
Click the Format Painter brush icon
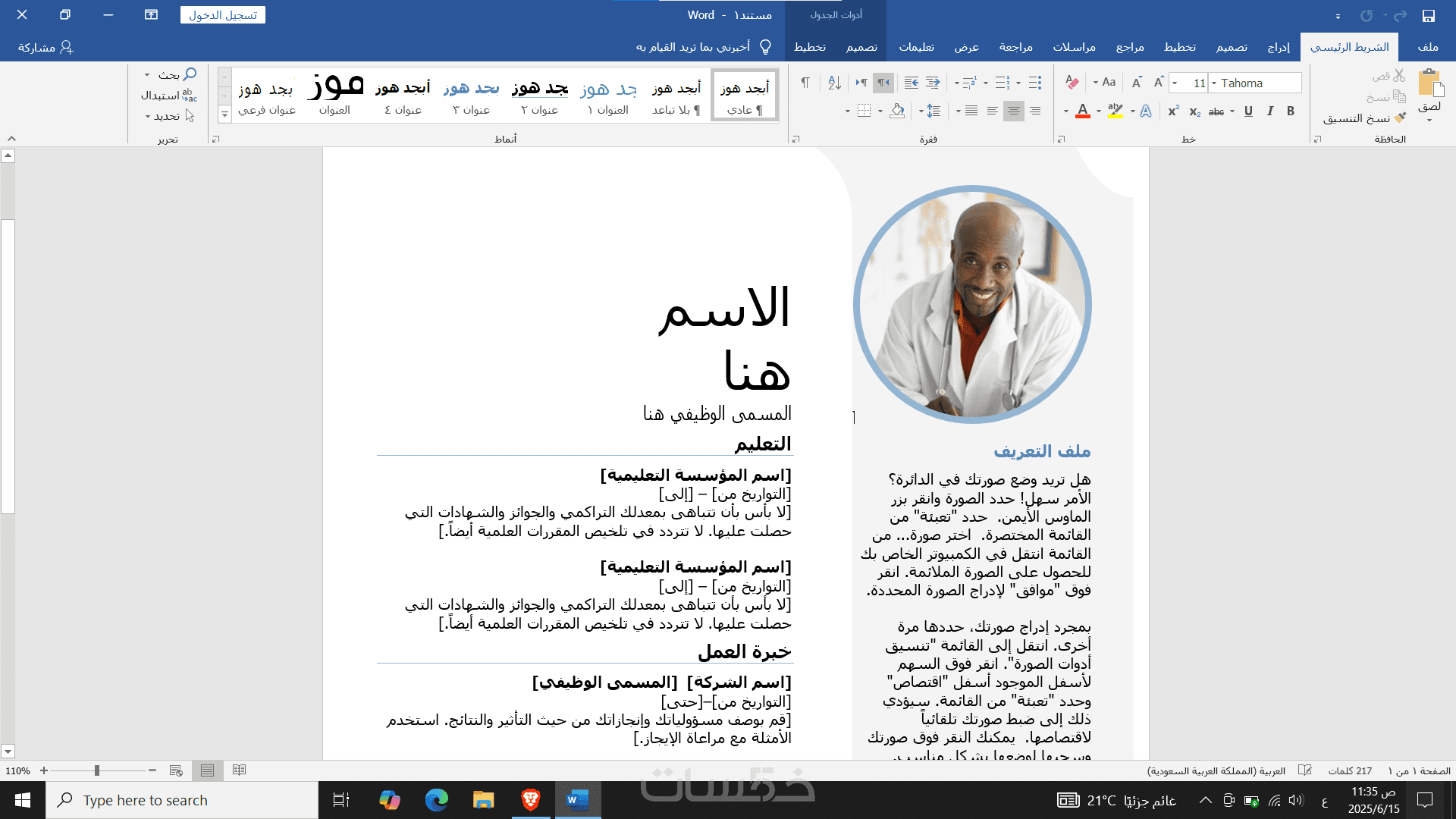tap(1400, 118)
